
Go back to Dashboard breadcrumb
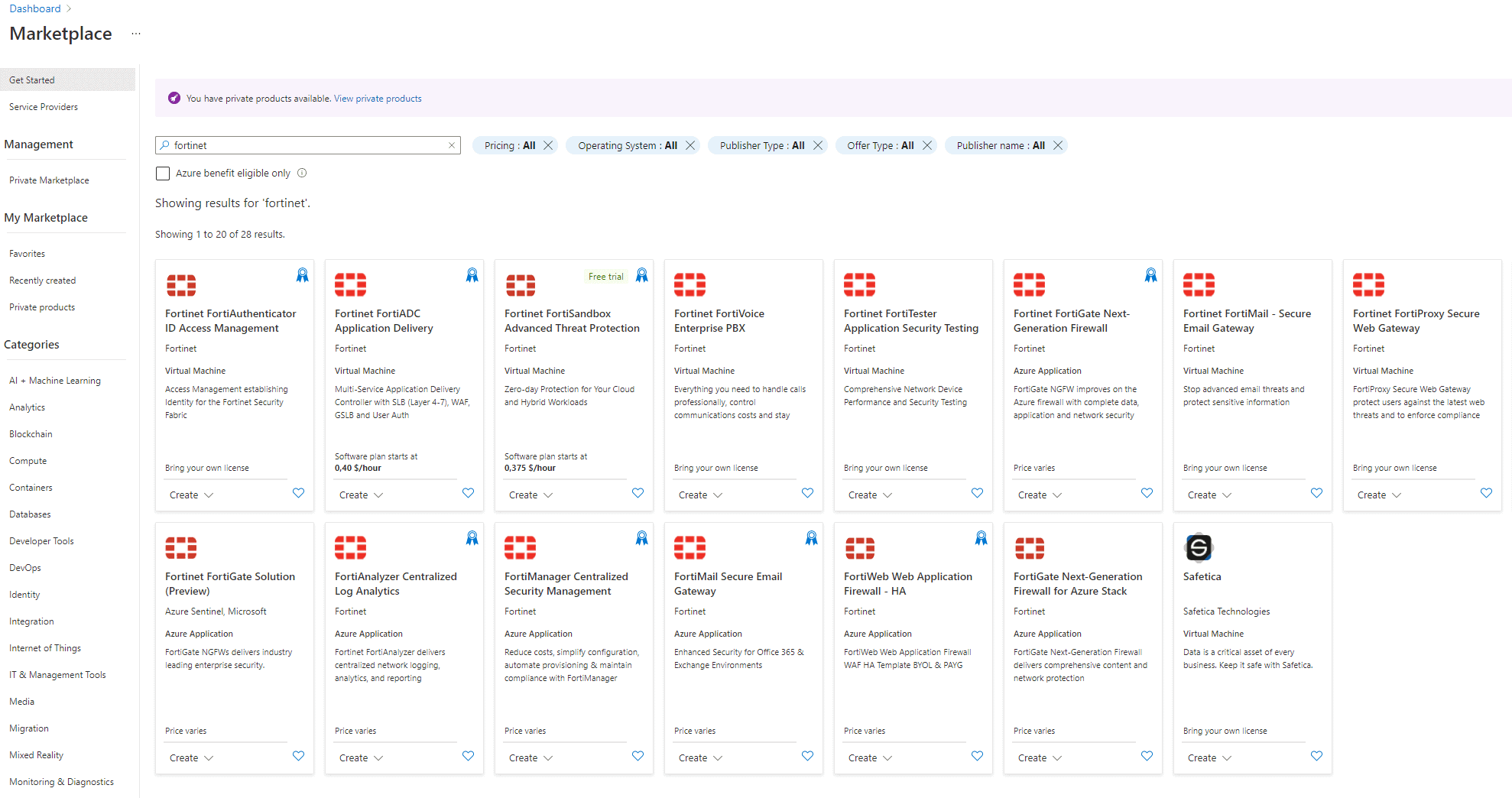pos(35,8)
